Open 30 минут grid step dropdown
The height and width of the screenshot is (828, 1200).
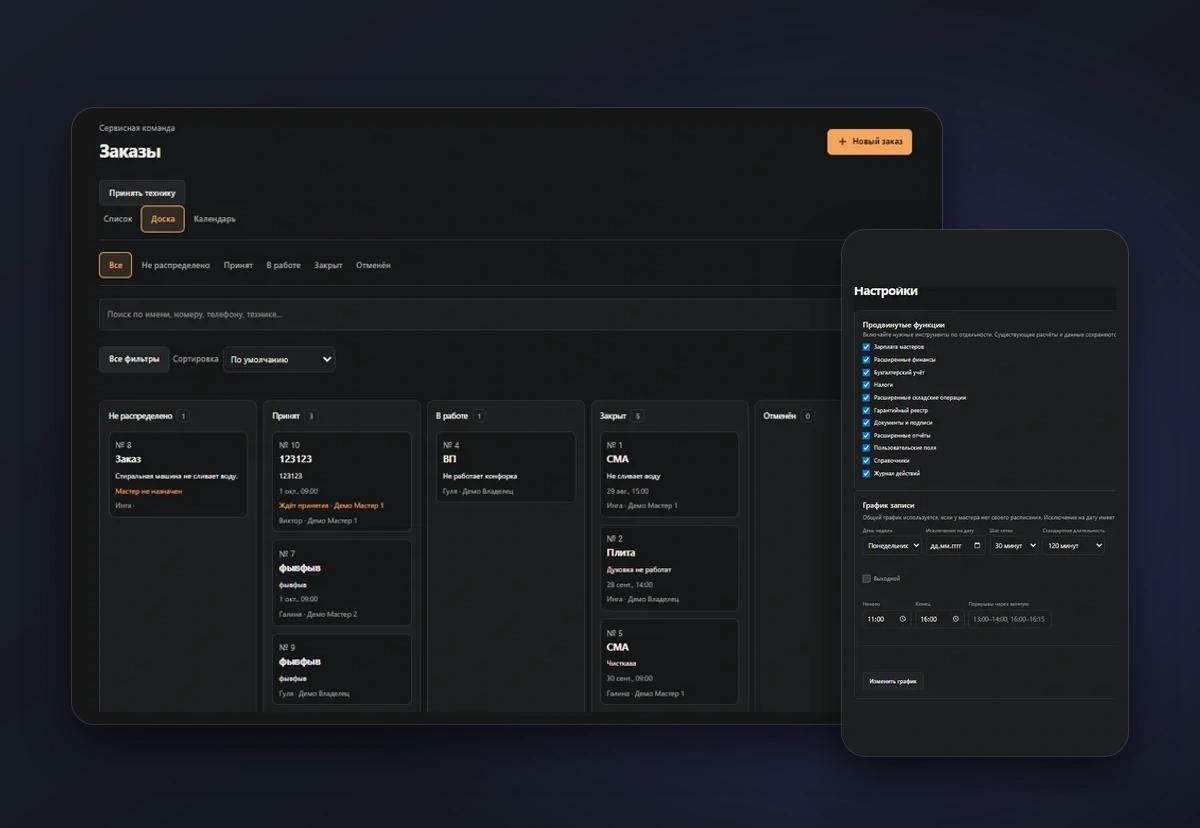tap(1014, 546)
